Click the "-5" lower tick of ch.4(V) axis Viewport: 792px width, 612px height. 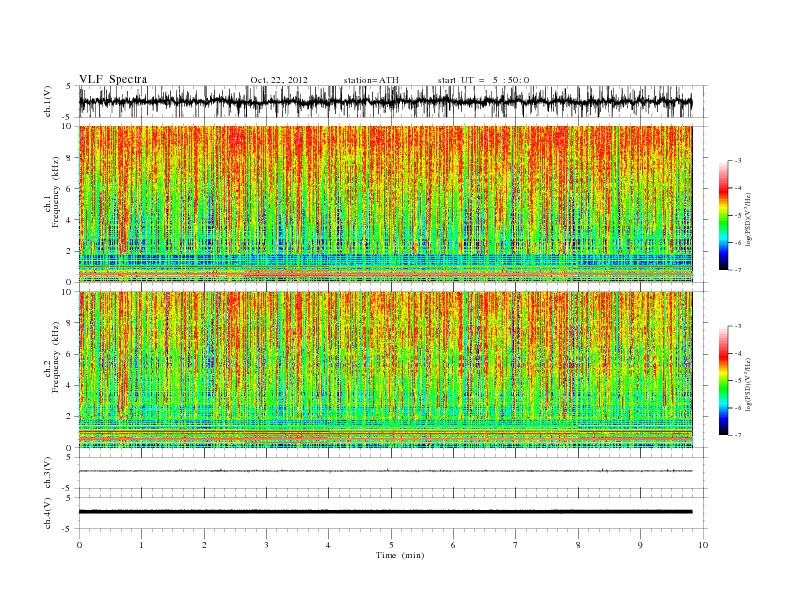(67, 529)
